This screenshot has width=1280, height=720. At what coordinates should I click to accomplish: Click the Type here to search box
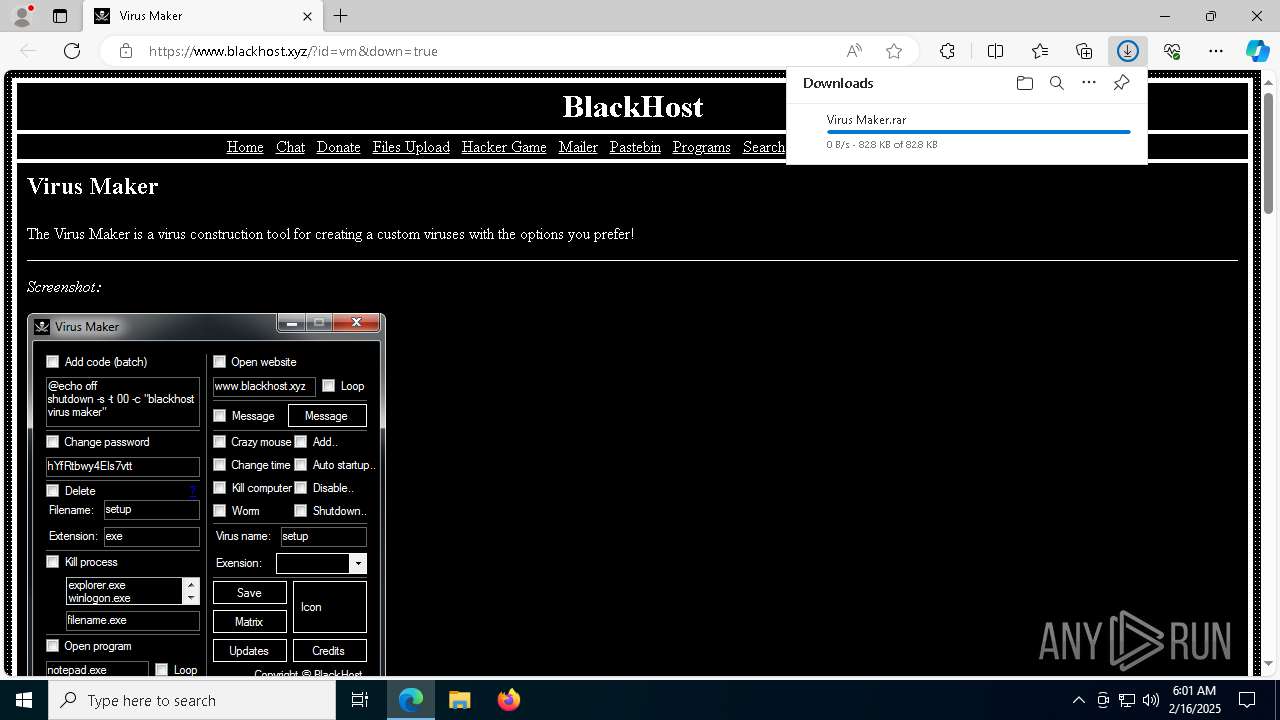click(x=192, y=700)
